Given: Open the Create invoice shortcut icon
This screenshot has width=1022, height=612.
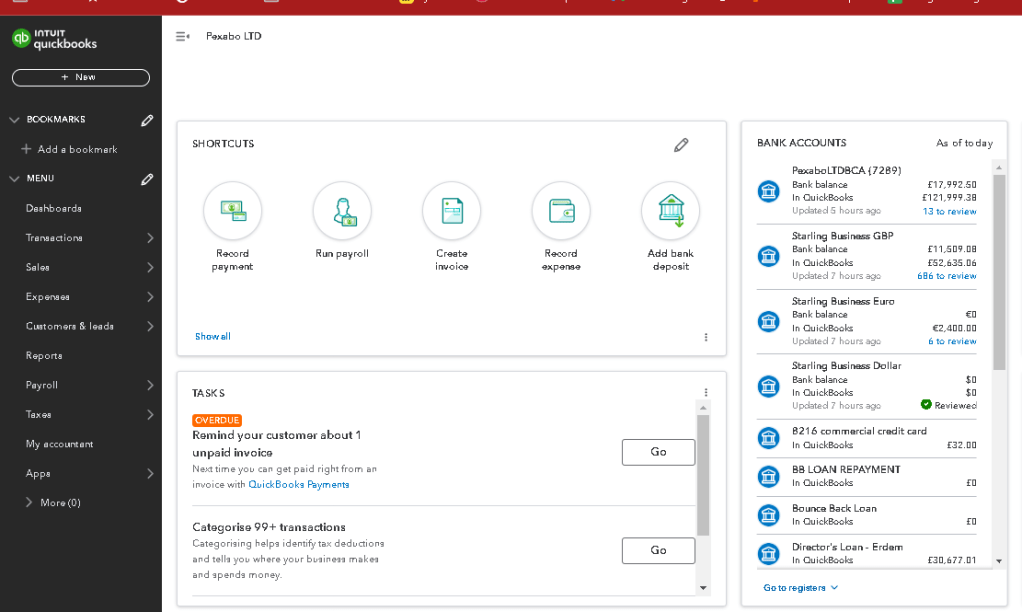Looking at the screenshot, I should (x=452, y=211).
